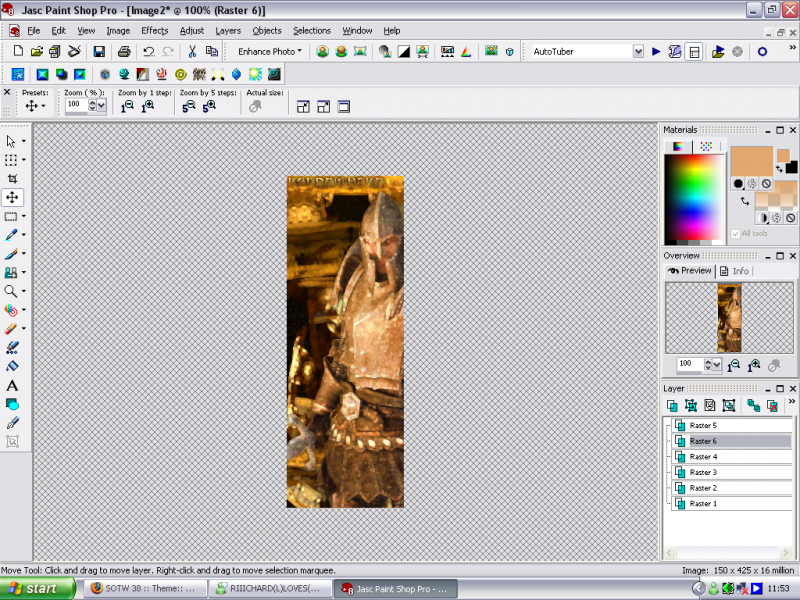Click the Delete Layer icon

click(x=773, y=406)
